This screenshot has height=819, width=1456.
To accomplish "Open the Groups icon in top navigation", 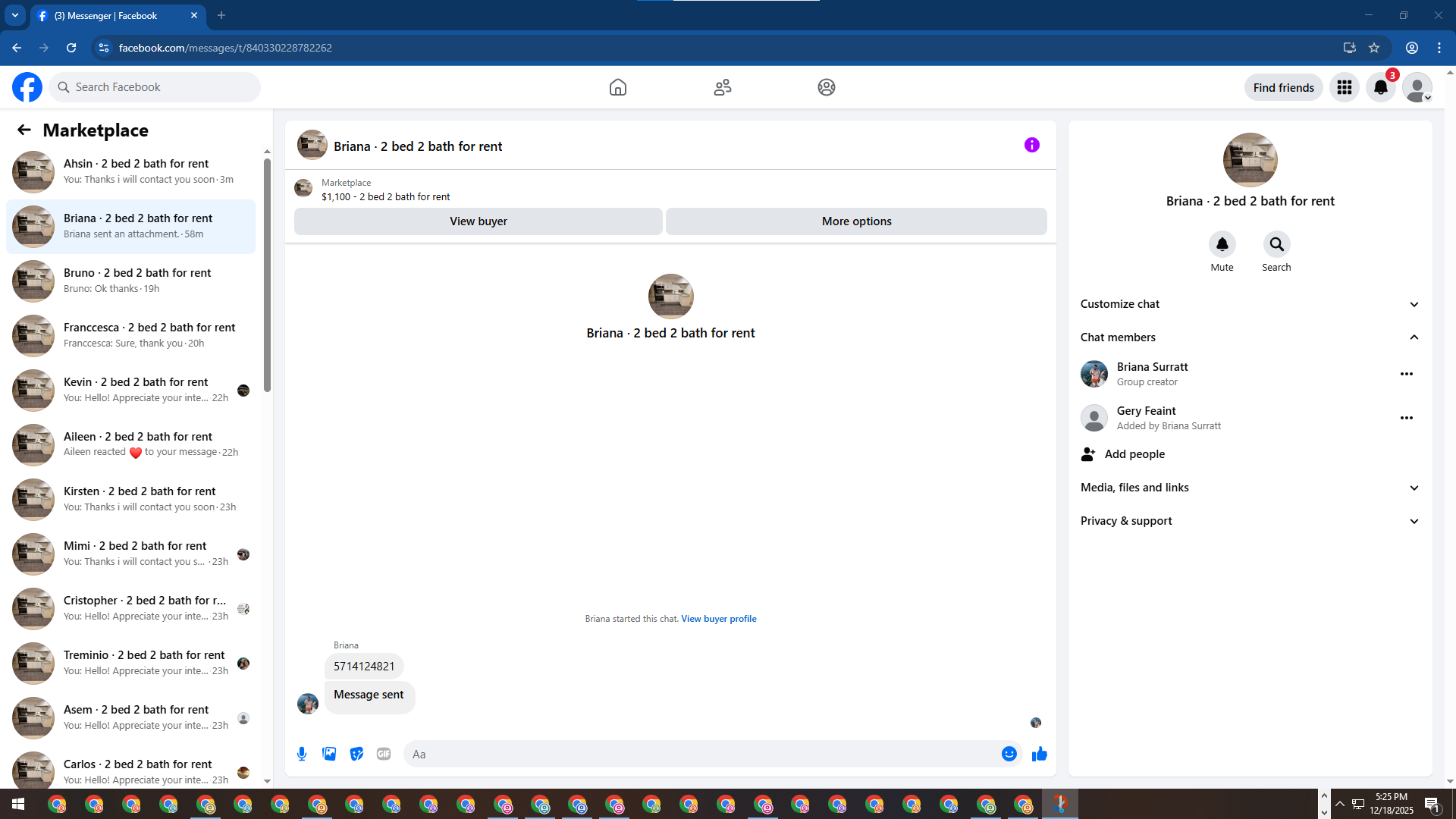I will [x=827, y=87].
